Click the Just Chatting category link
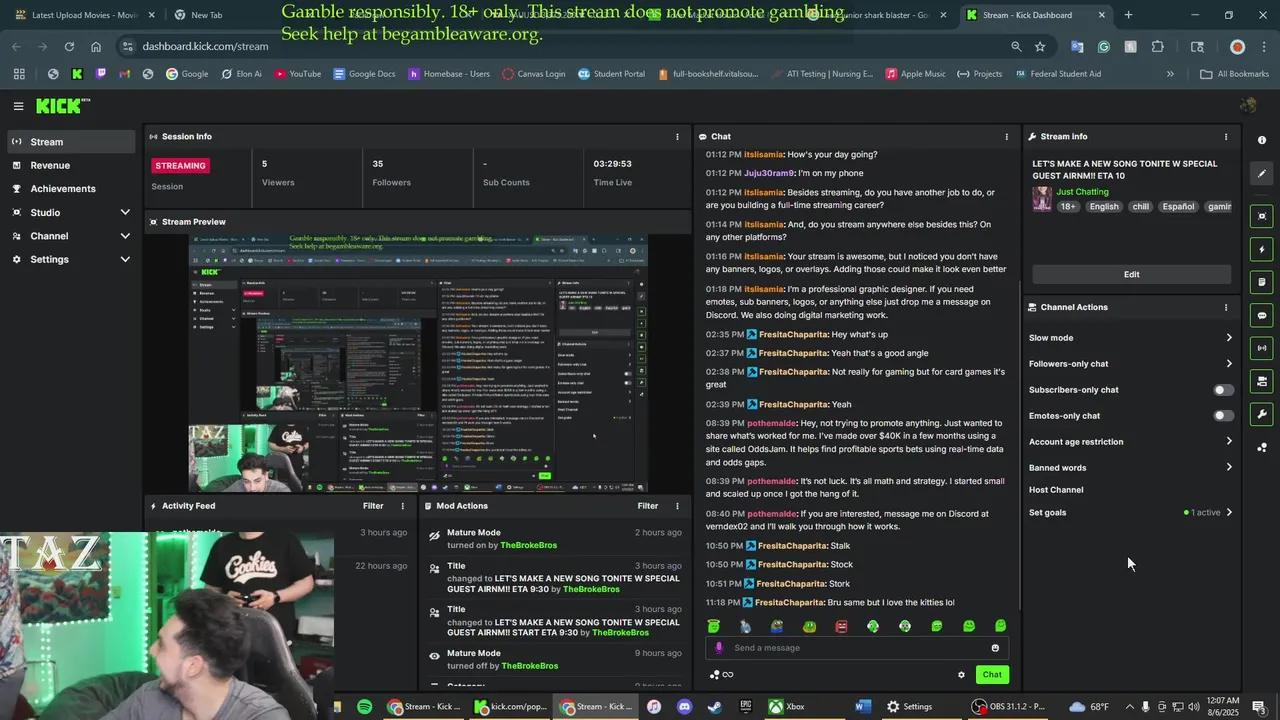The height and width of the screenshot is (720, 1280). (1082, 192)
